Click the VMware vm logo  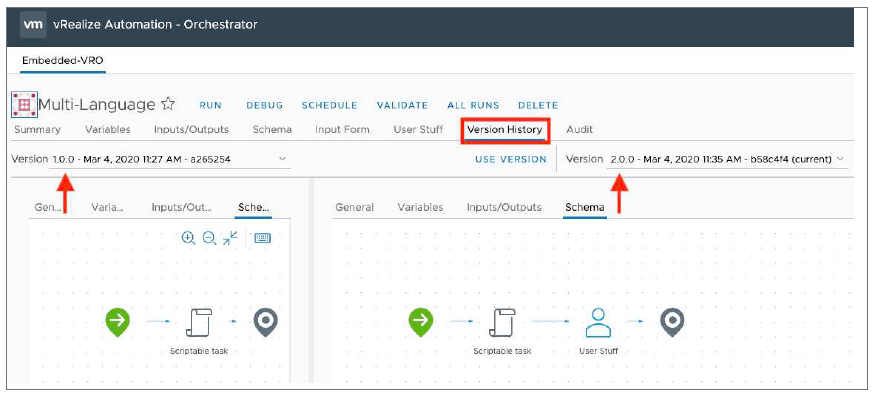click(x=33, y=25)
